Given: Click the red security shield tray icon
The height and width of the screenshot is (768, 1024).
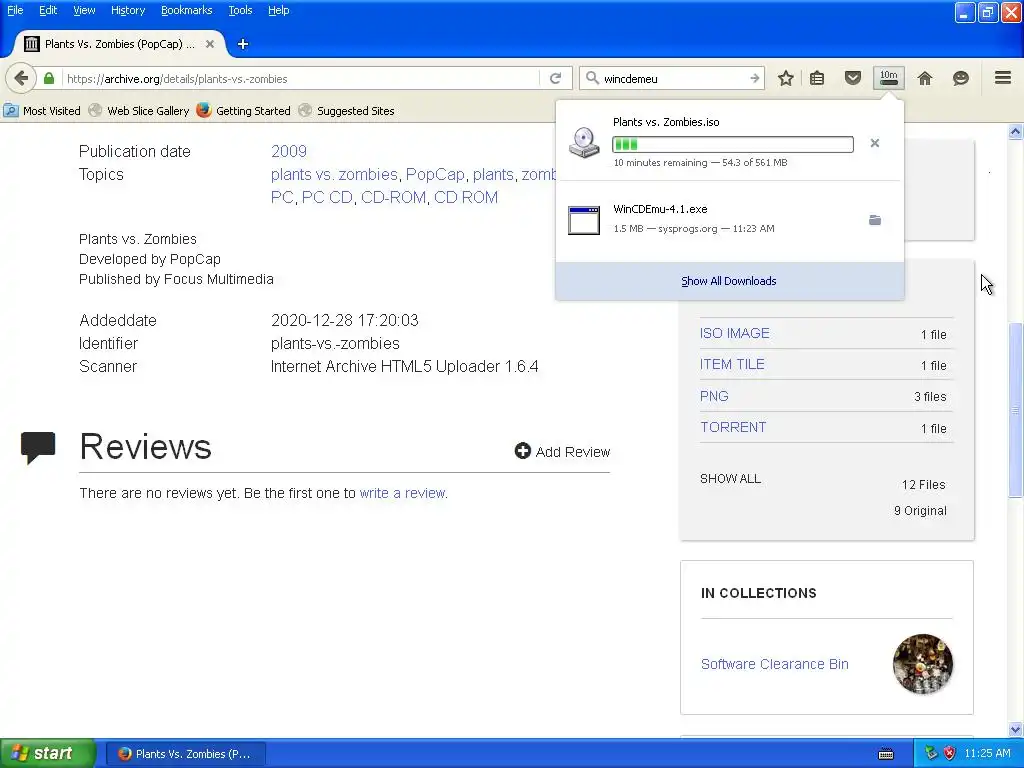Looking at the screenshot, I should click(x=950, y=753).
